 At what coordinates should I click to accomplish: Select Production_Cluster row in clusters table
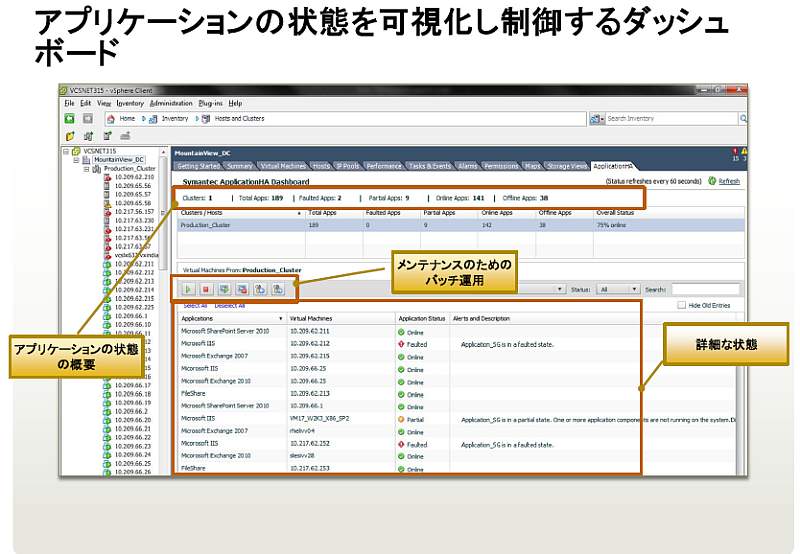(x=461, y=225)
